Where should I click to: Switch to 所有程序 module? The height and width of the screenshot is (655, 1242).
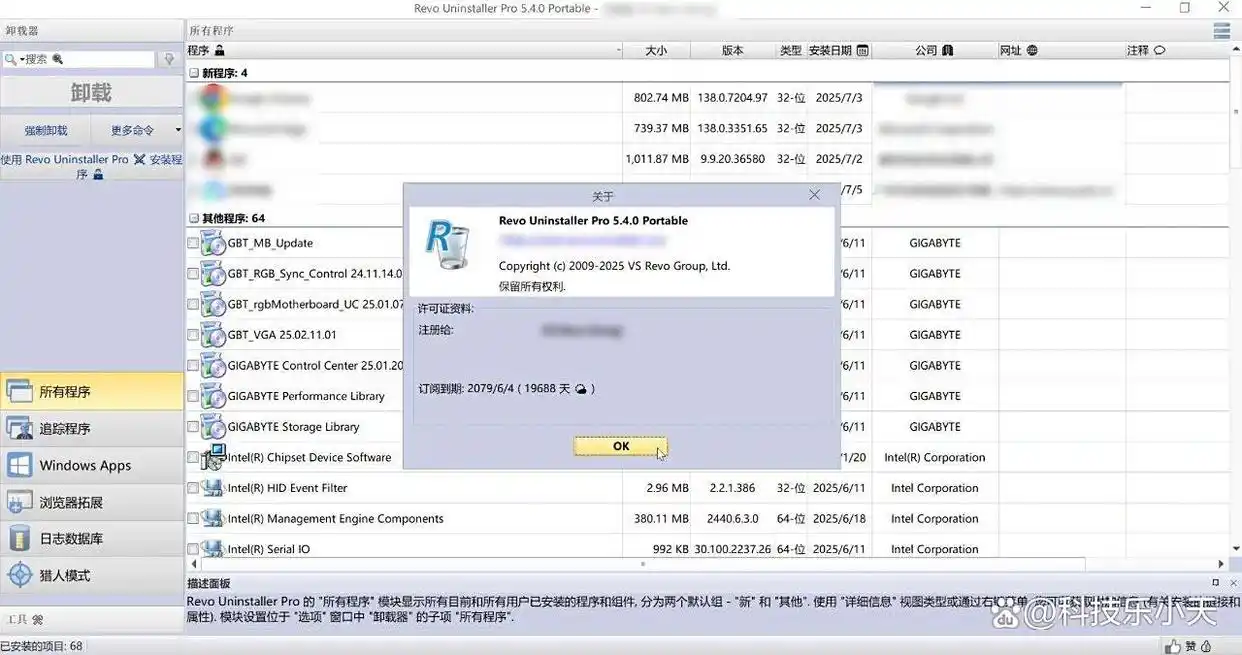[92, 392]
